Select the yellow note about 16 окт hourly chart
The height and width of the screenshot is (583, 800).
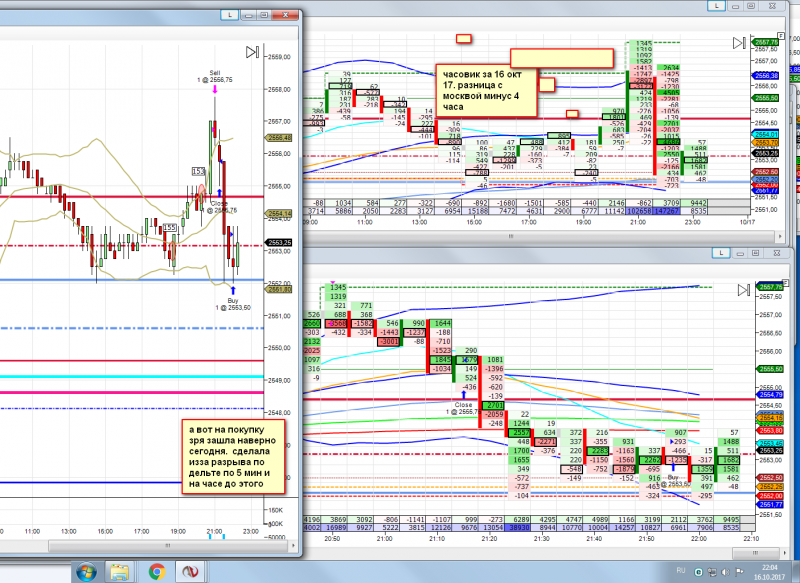[x=486, y=91]
